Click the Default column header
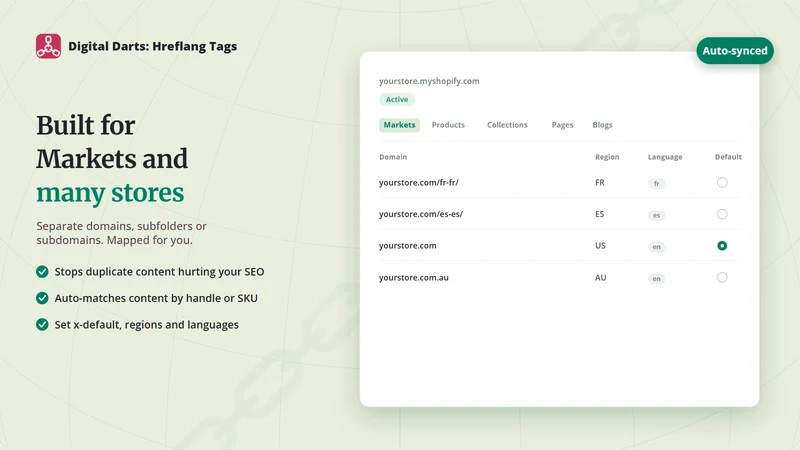This screenshot has width=800, height=450. pos(728,157)
